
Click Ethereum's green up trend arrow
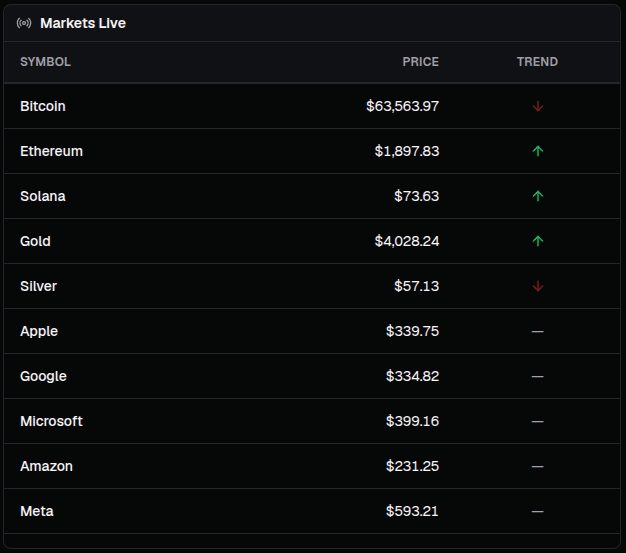tap(537, 151)
